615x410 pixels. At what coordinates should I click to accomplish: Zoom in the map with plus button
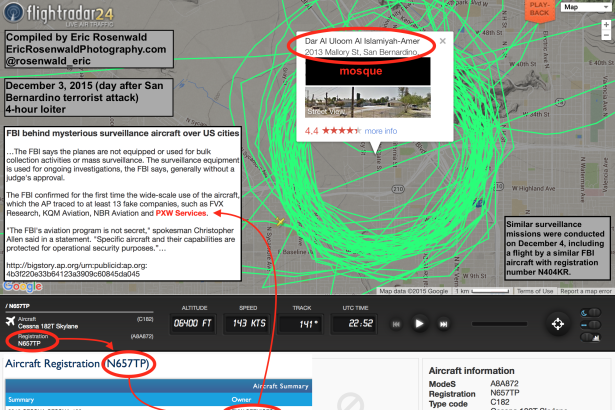pyautogui.click(x=606, y=24)
